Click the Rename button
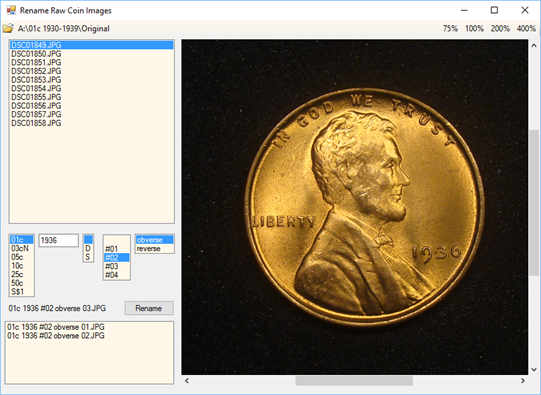The height and width of the screenshot is (395, 541). 149,308
